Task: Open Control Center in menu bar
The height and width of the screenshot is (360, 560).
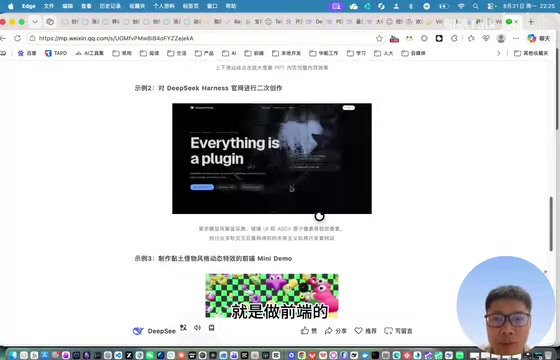Action: tap(492, 6)
